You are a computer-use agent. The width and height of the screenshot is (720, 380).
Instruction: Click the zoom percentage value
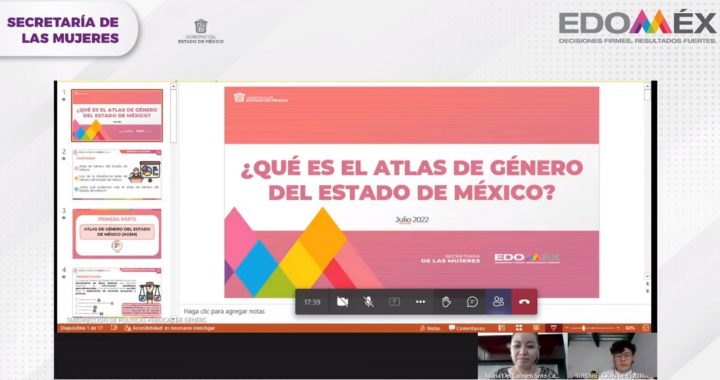coord(630,328)
